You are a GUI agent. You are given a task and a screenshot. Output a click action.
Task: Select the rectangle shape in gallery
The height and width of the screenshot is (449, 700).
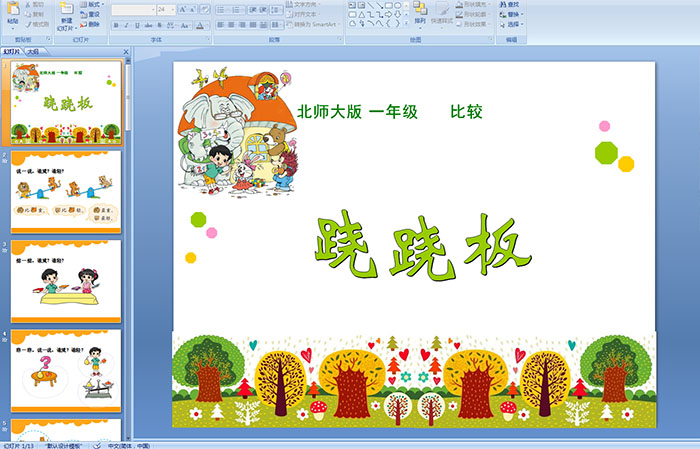click(x=389, y=5)
